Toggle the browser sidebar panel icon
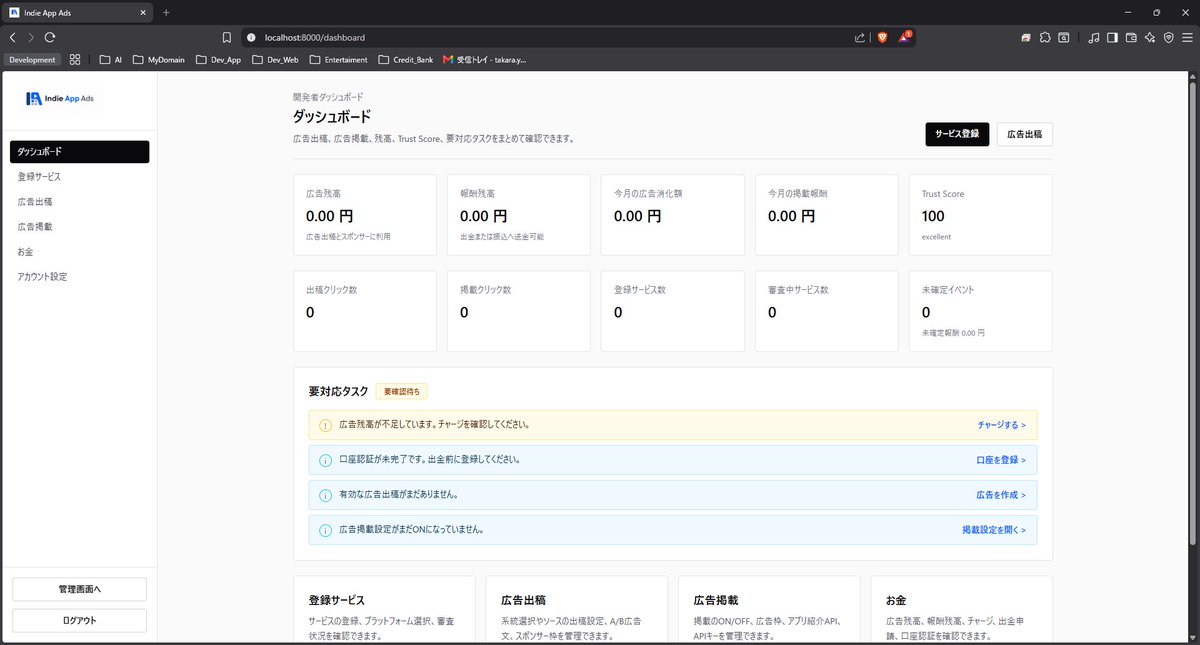 1112,37
